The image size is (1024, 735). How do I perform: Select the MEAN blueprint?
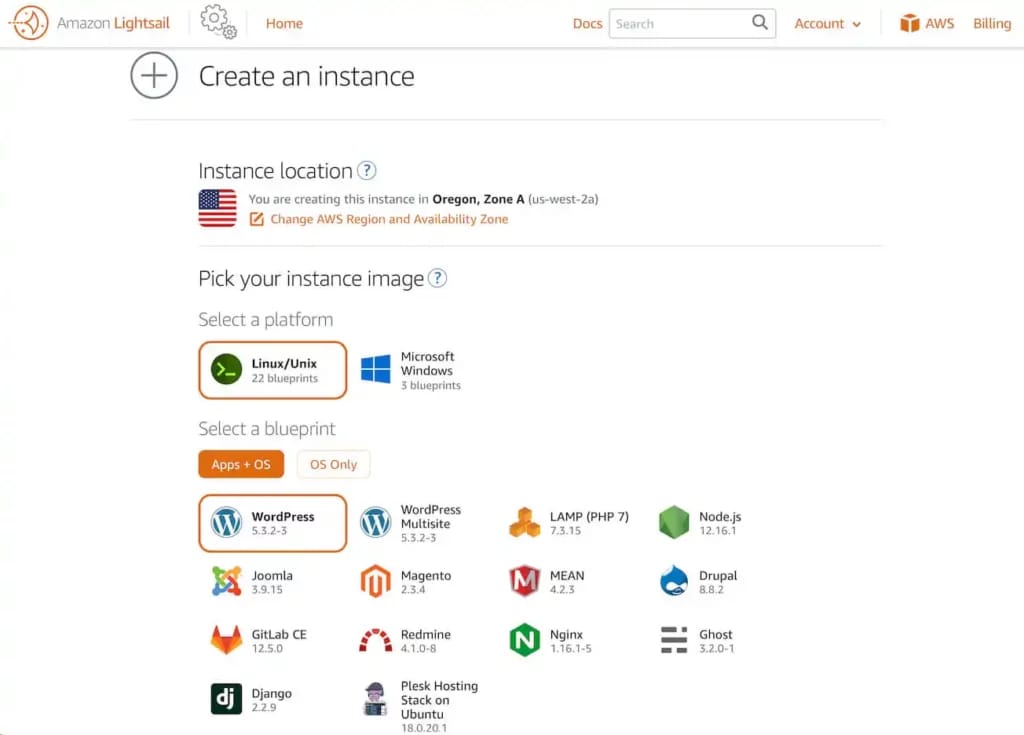[547, 582]
